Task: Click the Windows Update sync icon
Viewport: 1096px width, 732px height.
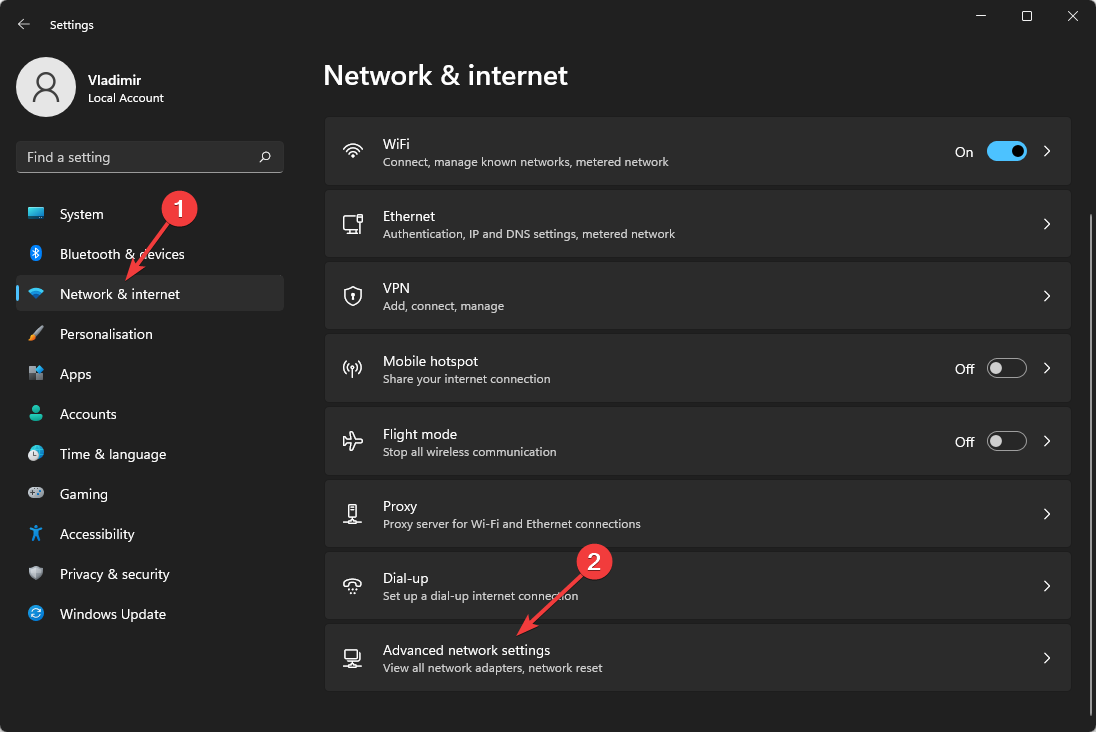Action: click(36, 614)
